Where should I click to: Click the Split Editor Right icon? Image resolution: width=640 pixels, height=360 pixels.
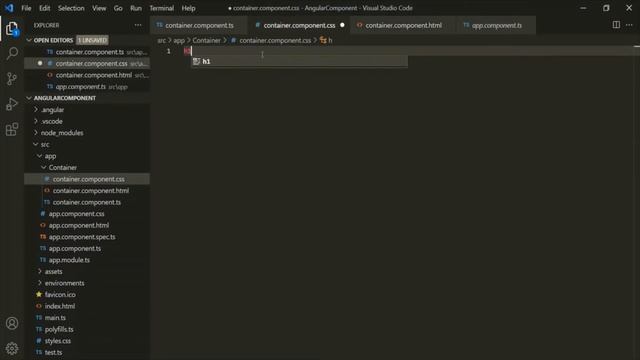[616, 25]
